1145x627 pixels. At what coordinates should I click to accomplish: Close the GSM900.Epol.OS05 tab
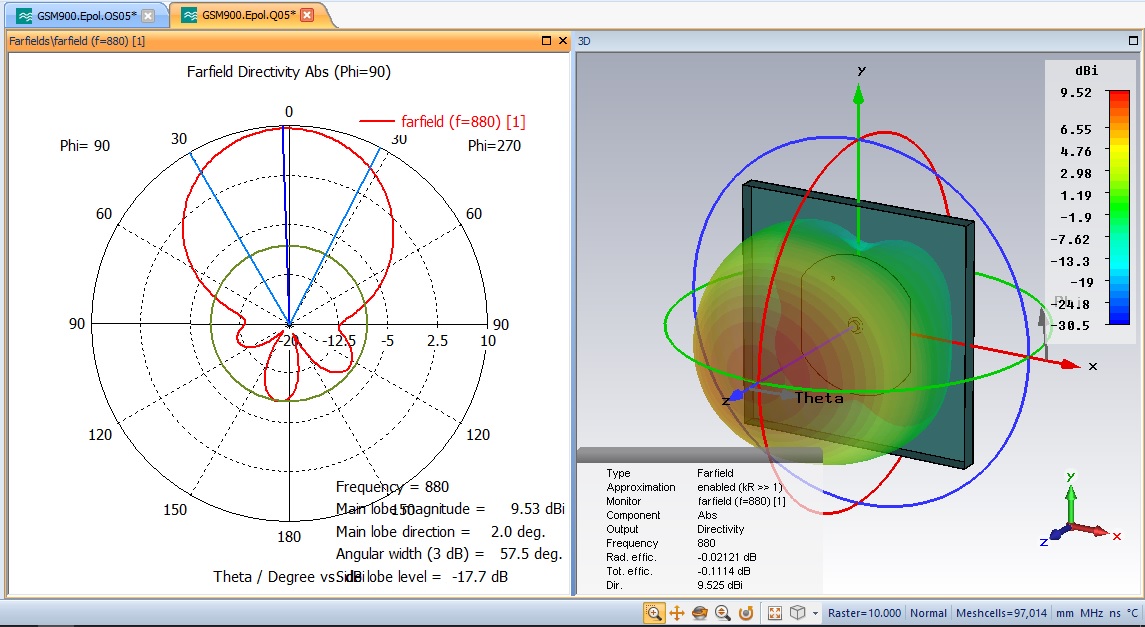pos(148,15)
